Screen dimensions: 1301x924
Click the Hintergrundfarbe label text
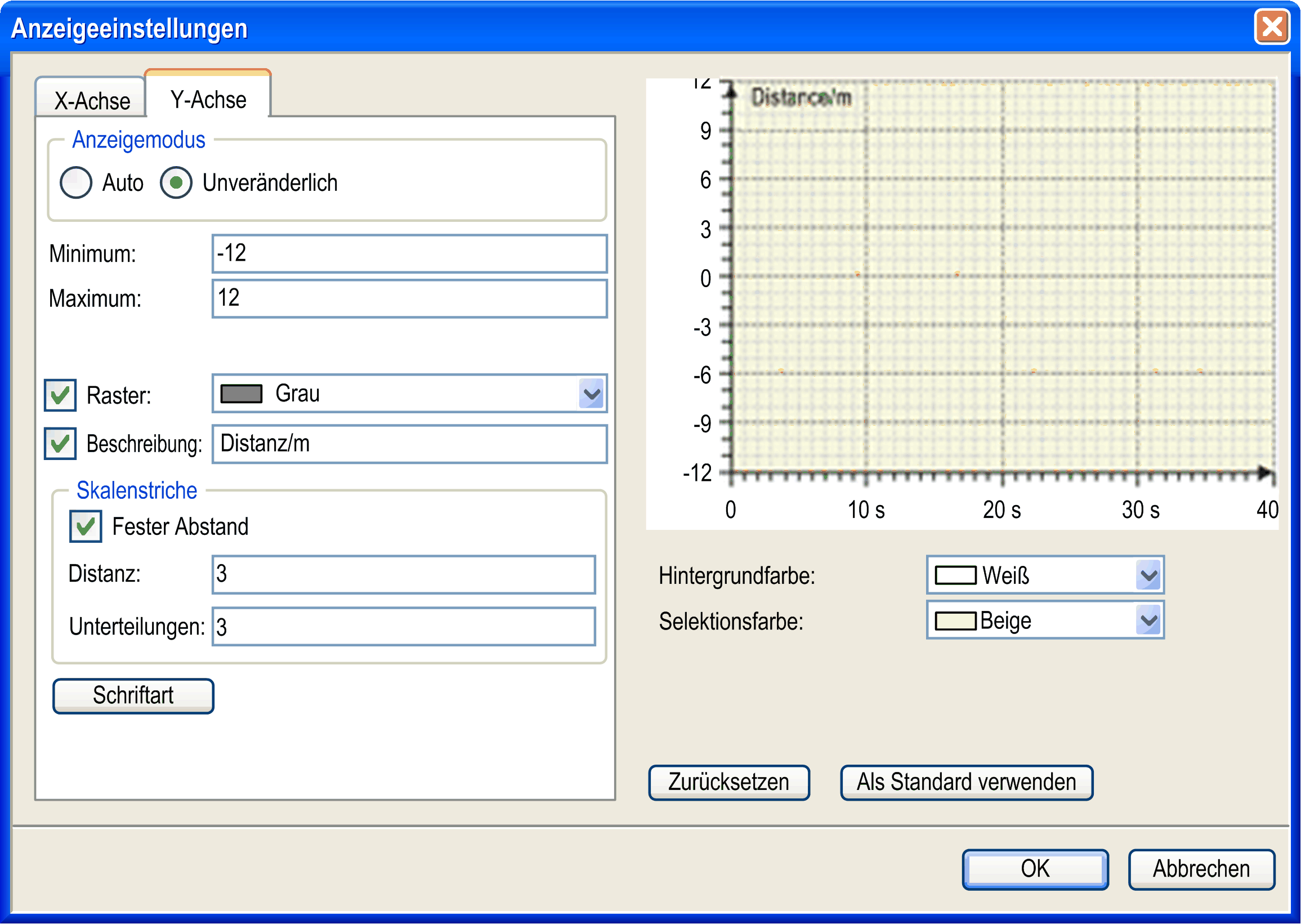coord(737,576)
